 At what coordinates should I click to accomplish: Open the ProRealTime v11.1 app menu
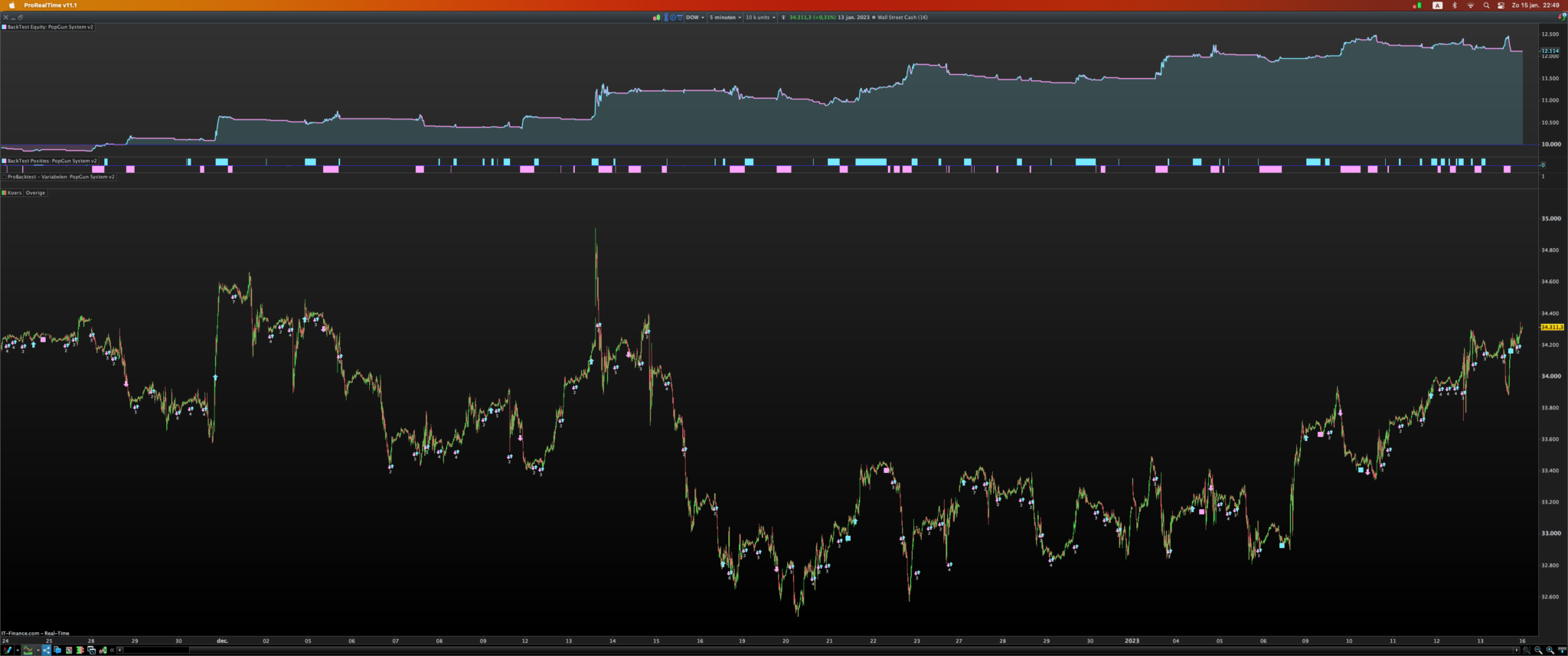(50, 5)
